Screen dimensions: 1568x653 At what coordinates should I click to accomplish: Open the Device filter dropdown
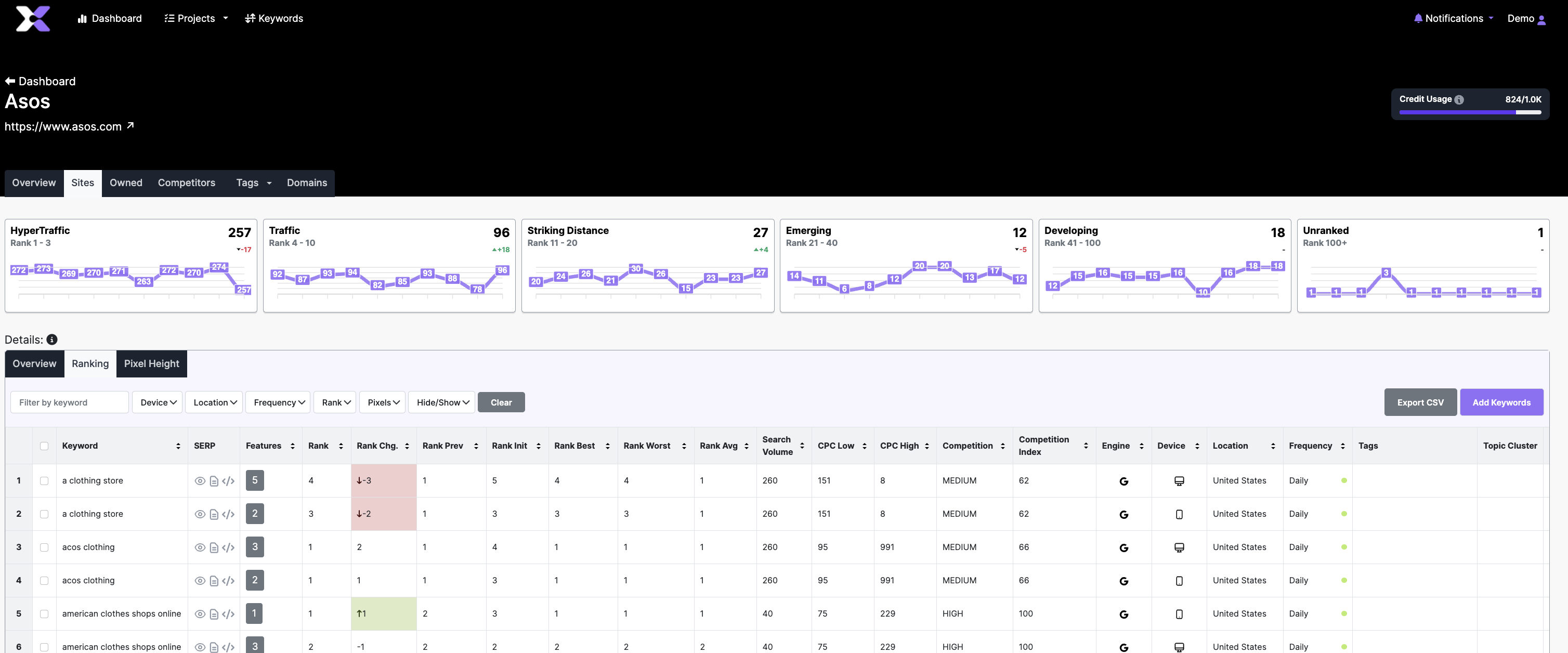click(x=158, y=402)
